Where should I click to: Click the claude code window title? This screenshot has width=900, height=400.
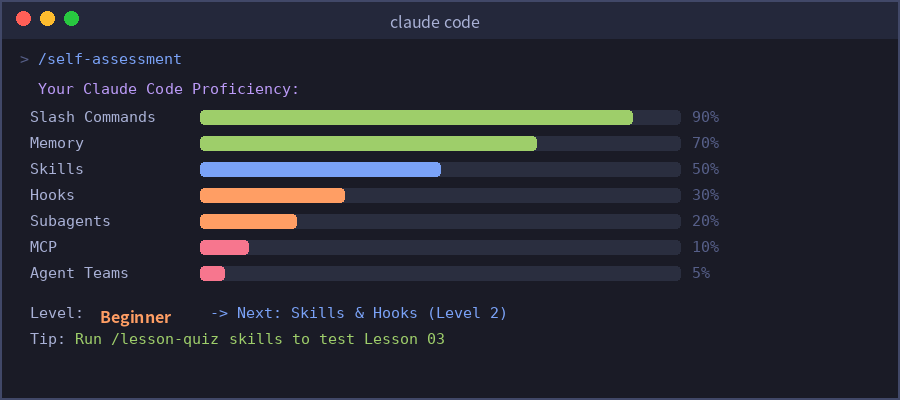click(435, 21)
